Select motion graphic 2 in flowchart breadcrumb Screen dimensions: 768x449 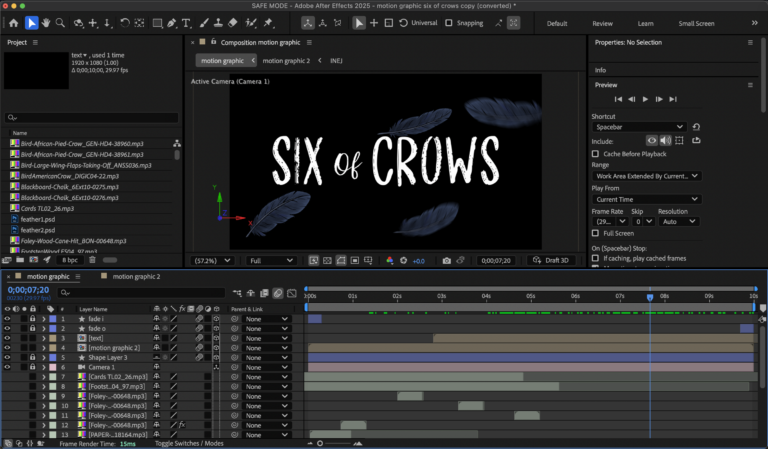tap(286, 61)
